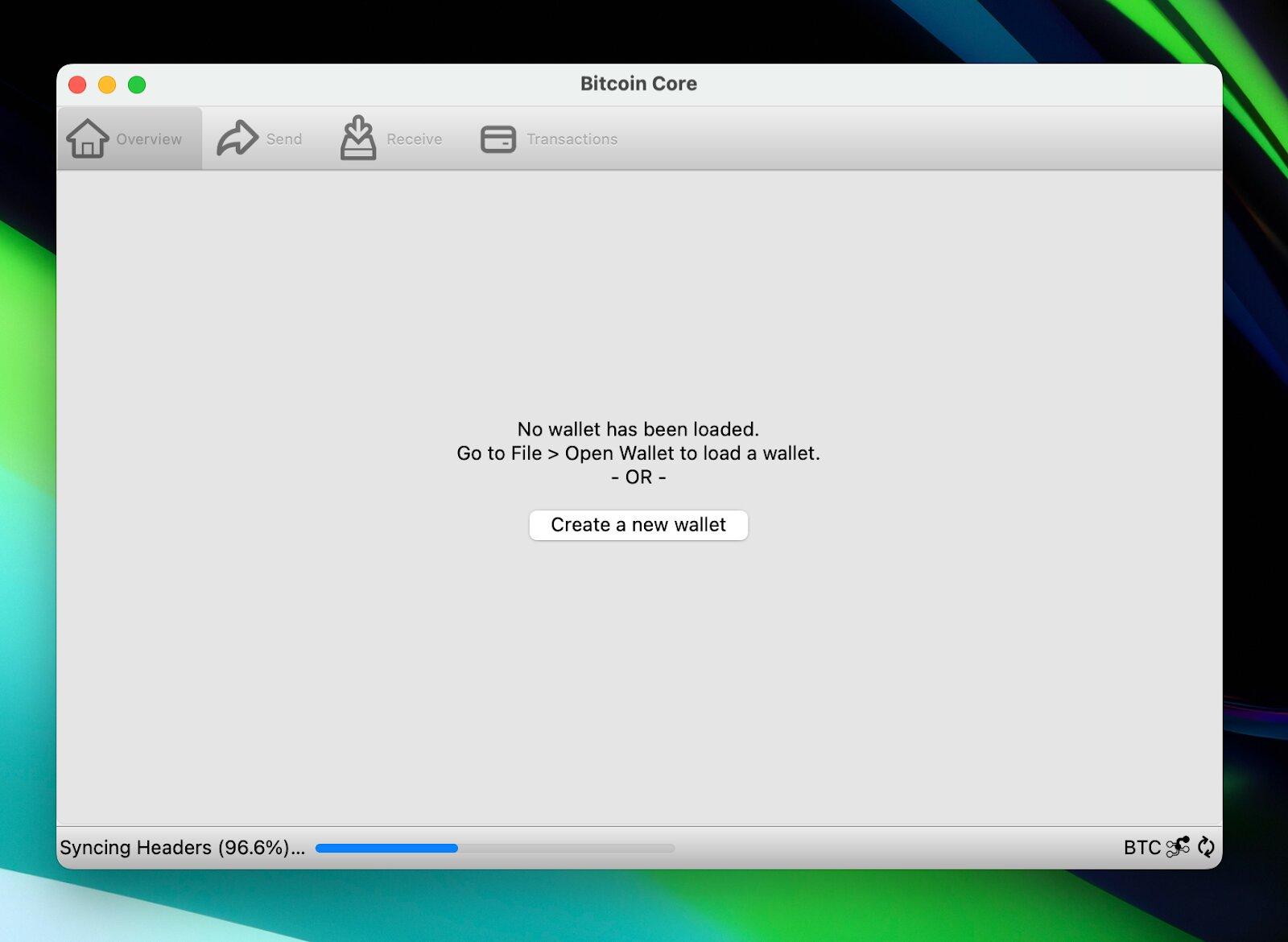The height and width of the screenshot is (942, 1288).
Task: Click the Bitcoin Core window title
Action: (638, 84)
